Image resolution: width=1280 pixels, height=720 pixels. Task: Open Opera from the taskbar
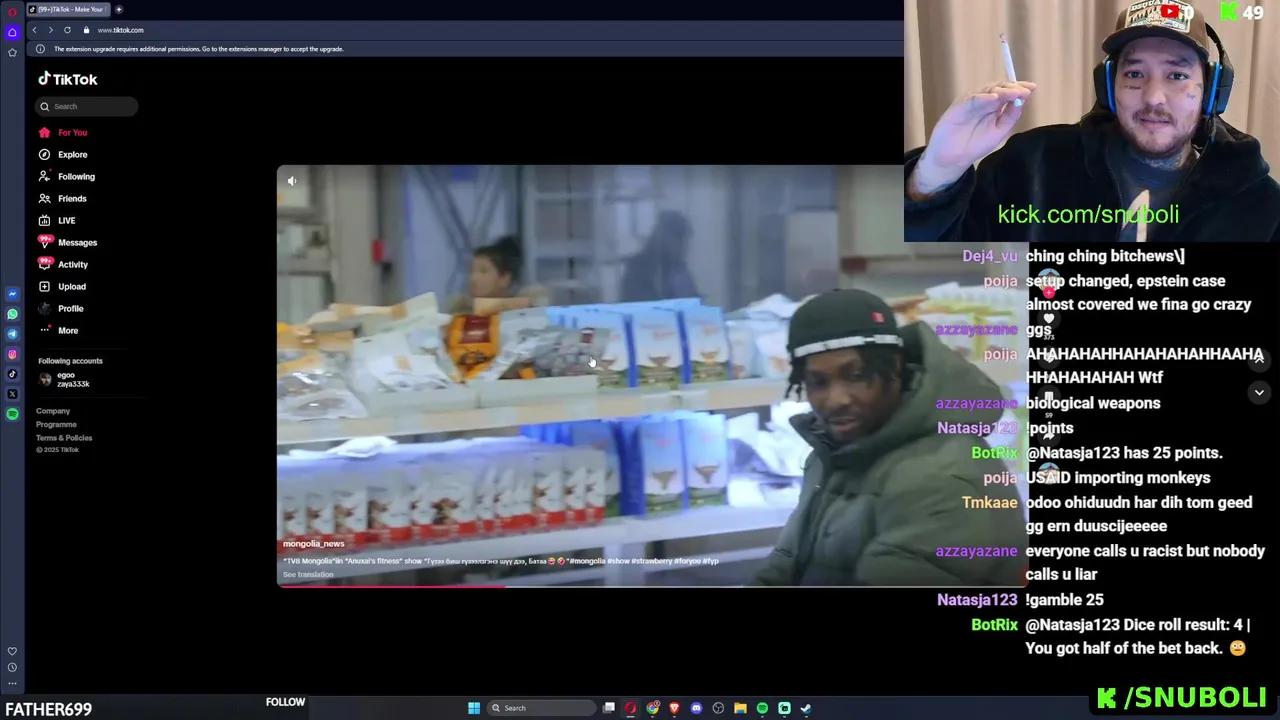point(630,708)
